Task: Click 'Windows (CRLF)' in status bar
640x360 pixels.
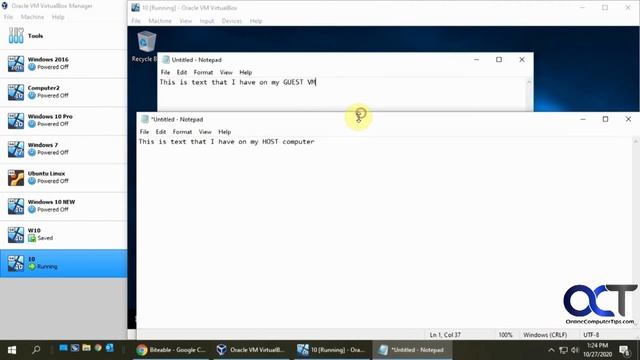Action: [x=545, y=335]
